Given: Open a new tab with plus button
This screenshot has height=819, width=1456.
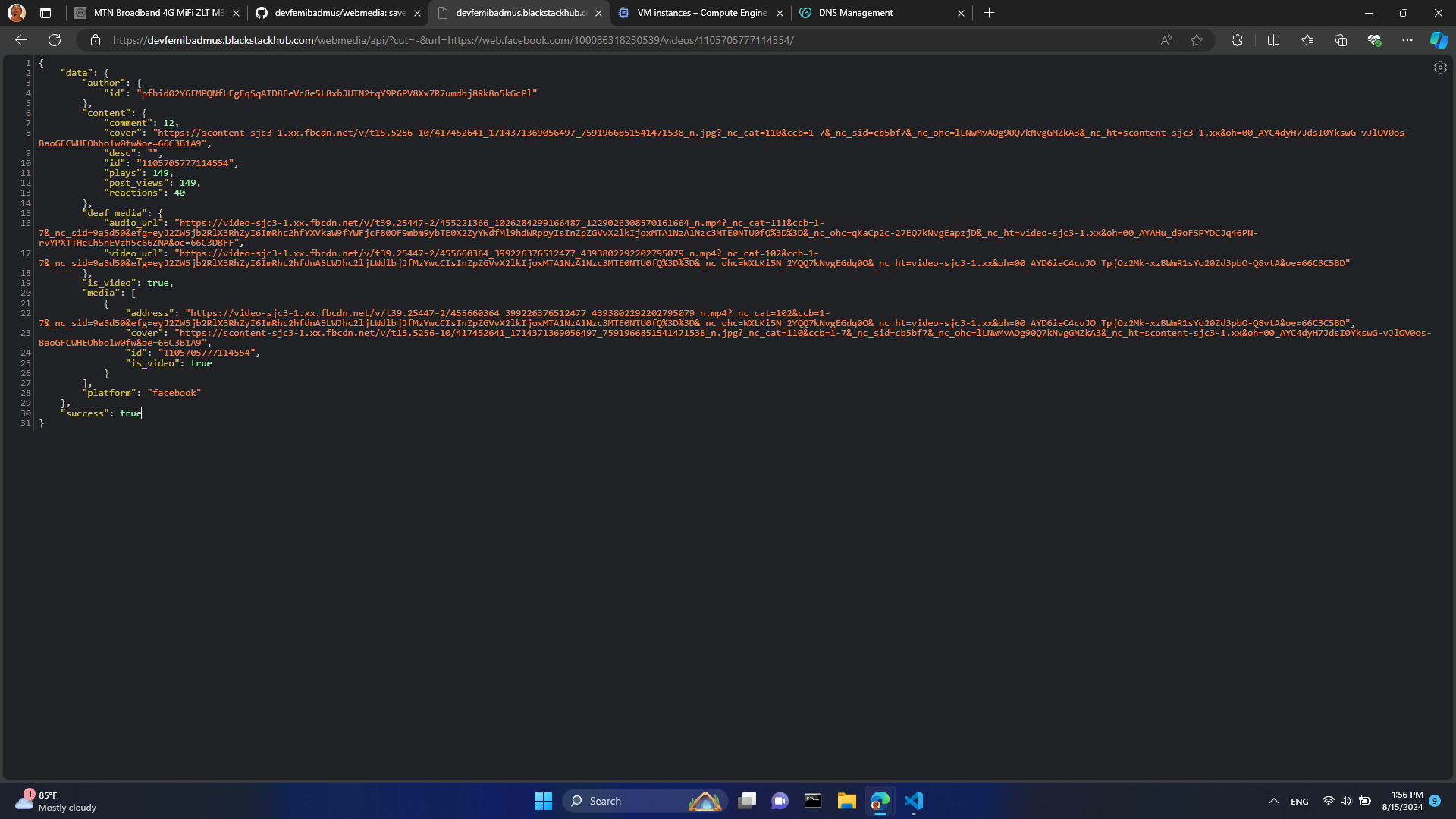Looking at the screenshot, I should click(x=989, y=13).
